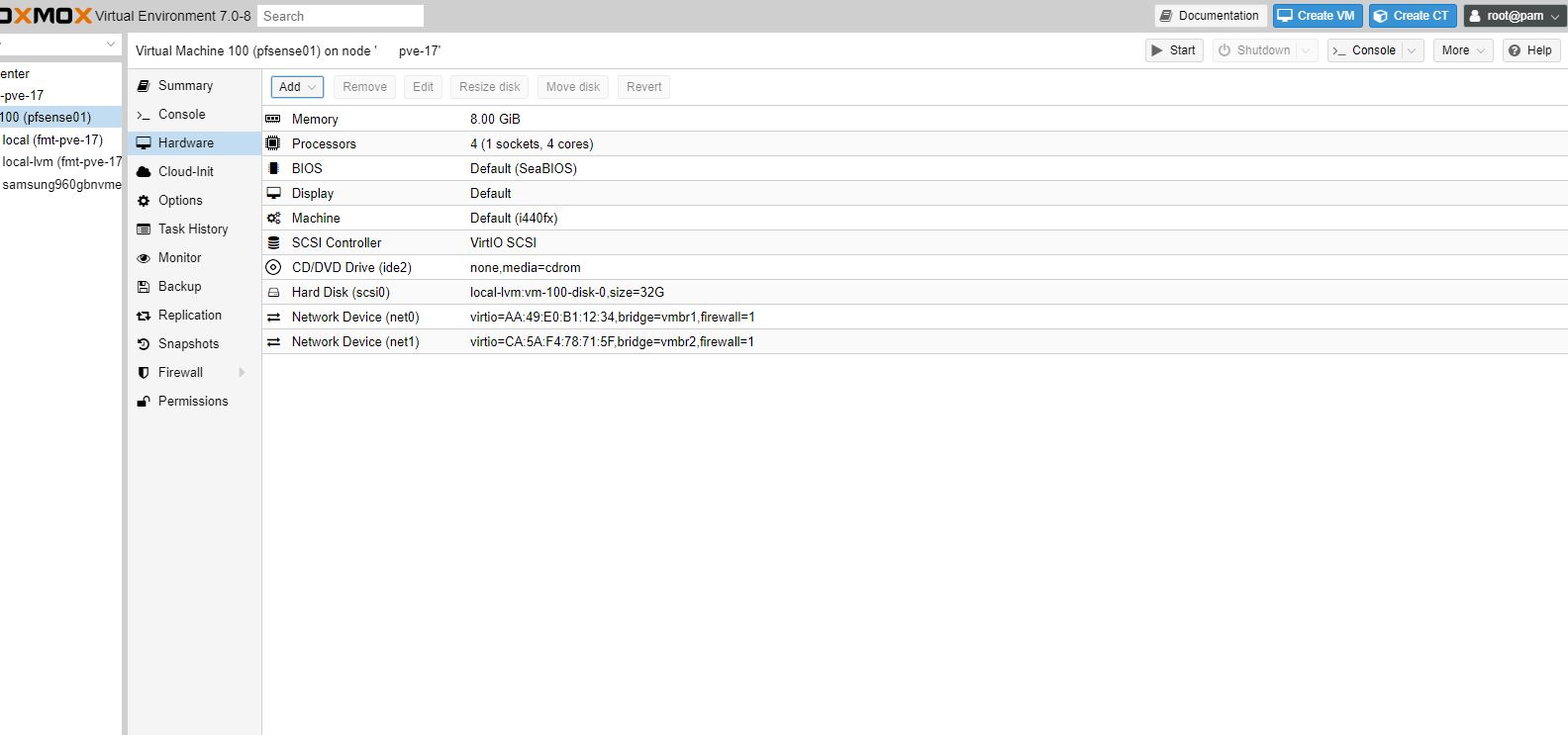Select the none,media=cdrom value
1568x735 pixels.
pos(526,268)
